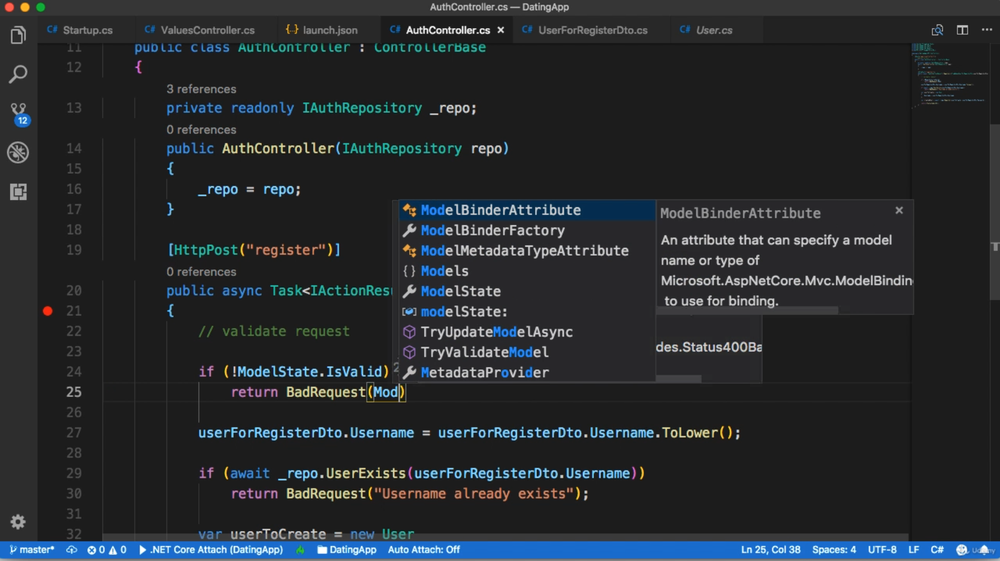Change the C# language mode
1000x561 pixels.
point(937,550)
